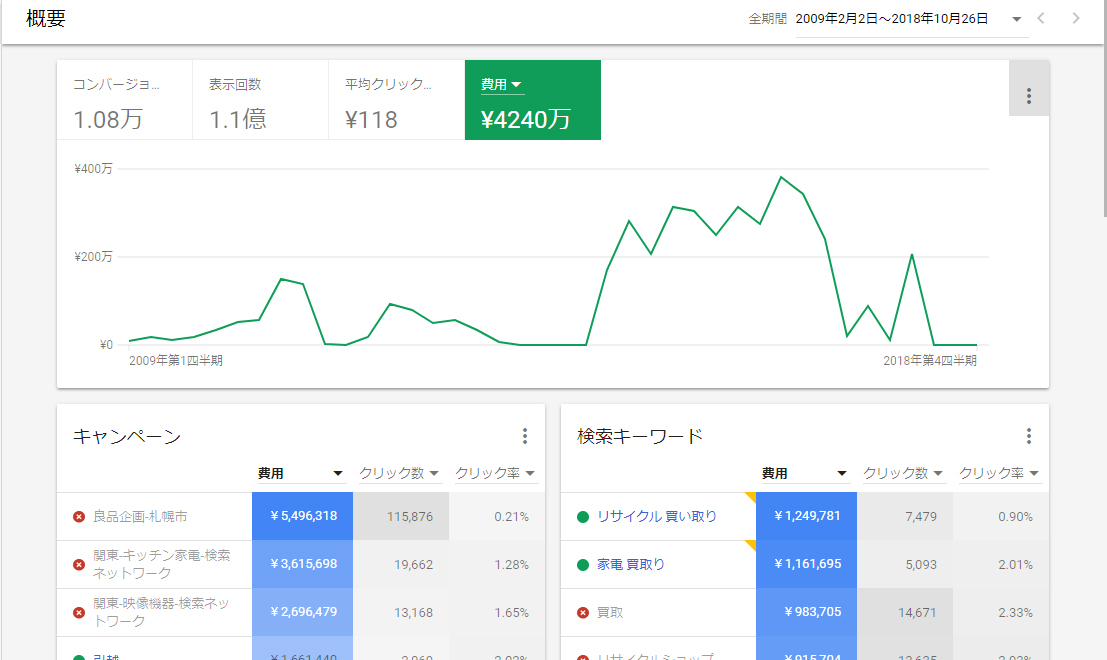Open the リサイクル 買い取り keyword link
The image size is (1107, 660).
(657, 517)
